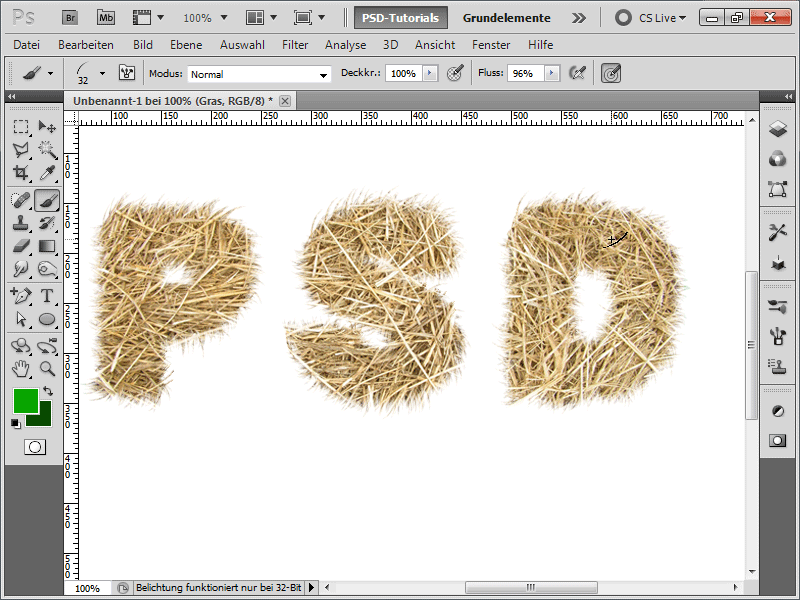Screen dimensions: 800x600
Task: Activate the Pen tool
Action: point(21,295)
